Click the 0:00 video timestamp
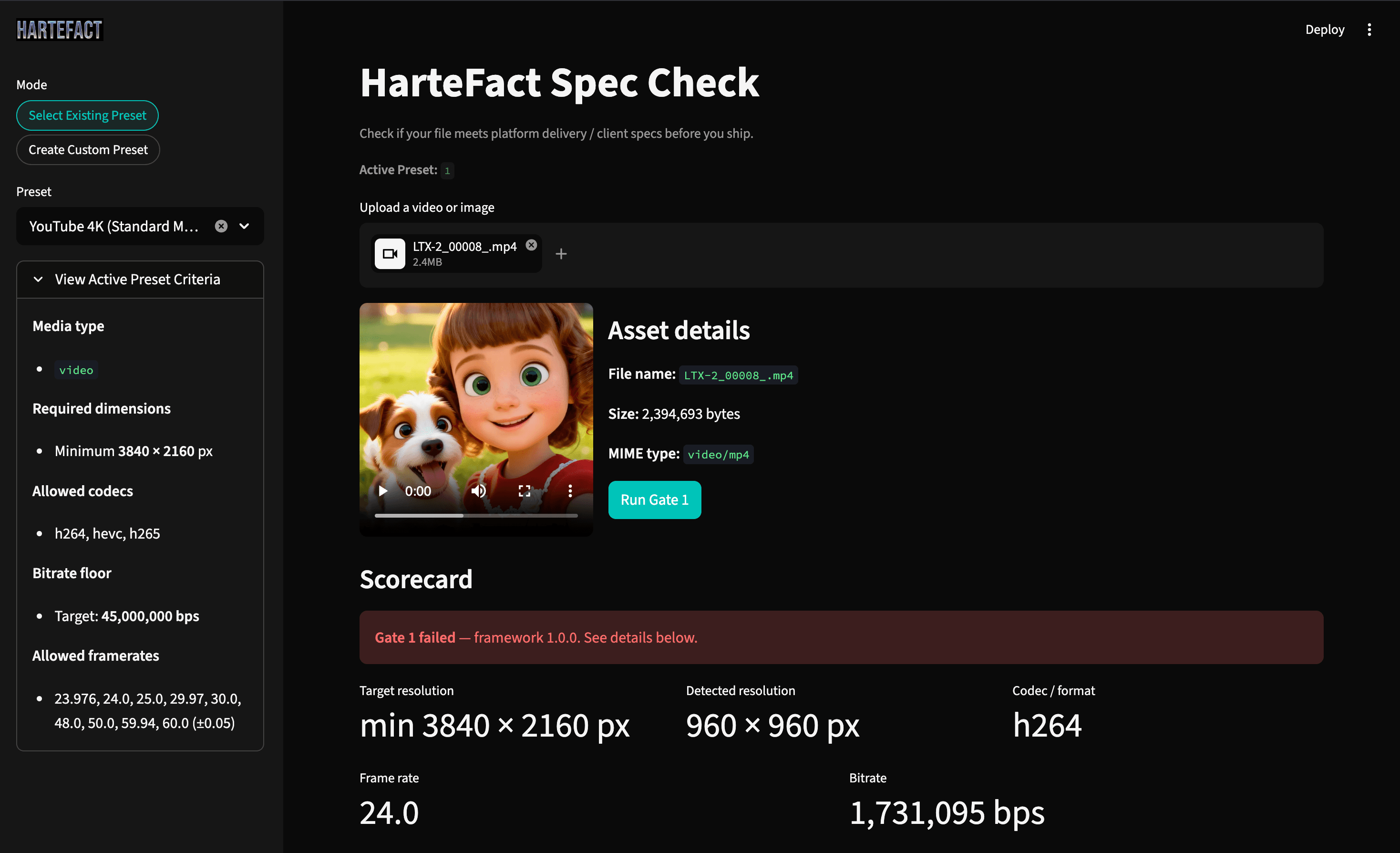 [x=418, y=491]
